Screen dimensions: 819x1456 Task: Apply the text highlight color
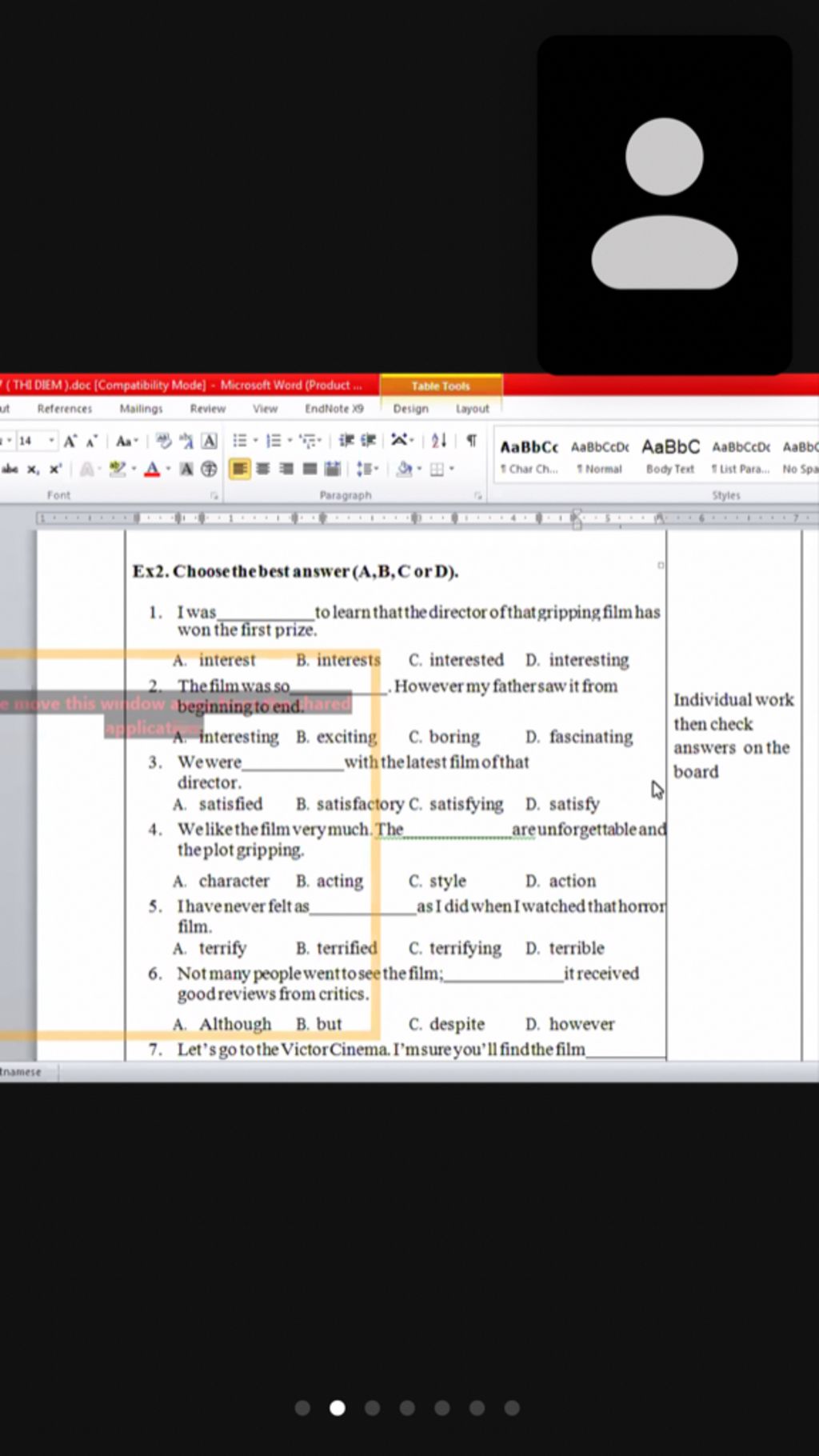point(118,470)
